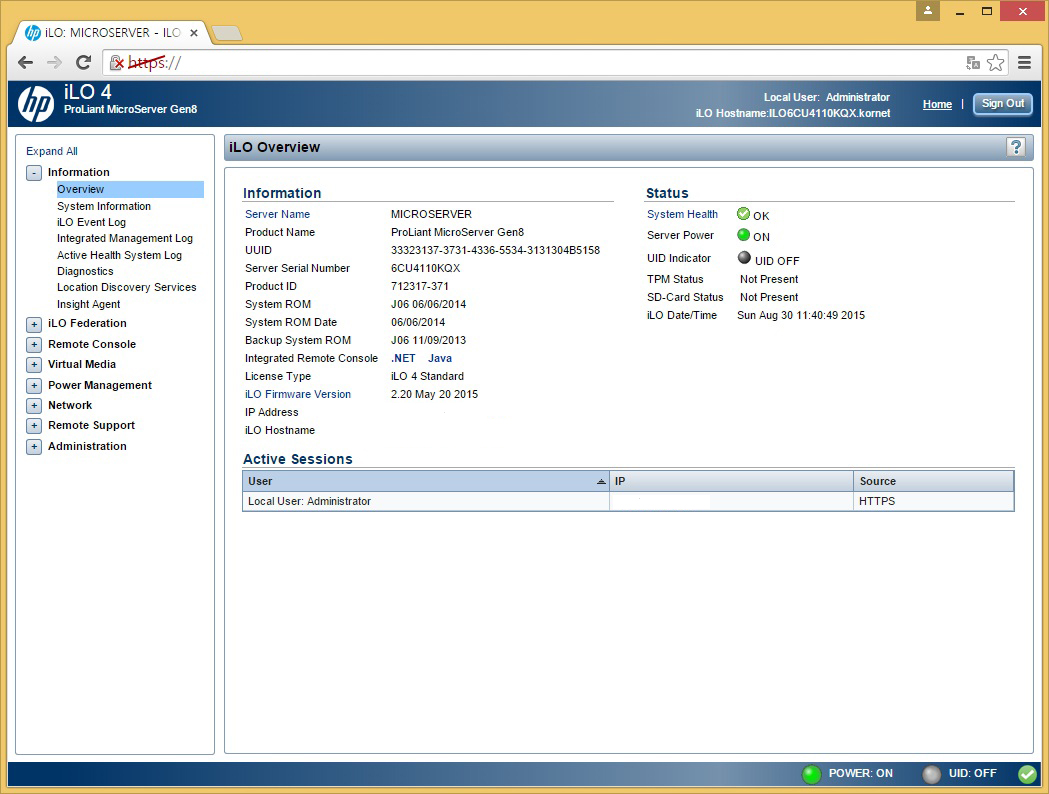Expand the Virtual Media section
The image size is (1049, 794).
(x=34, y=365)
